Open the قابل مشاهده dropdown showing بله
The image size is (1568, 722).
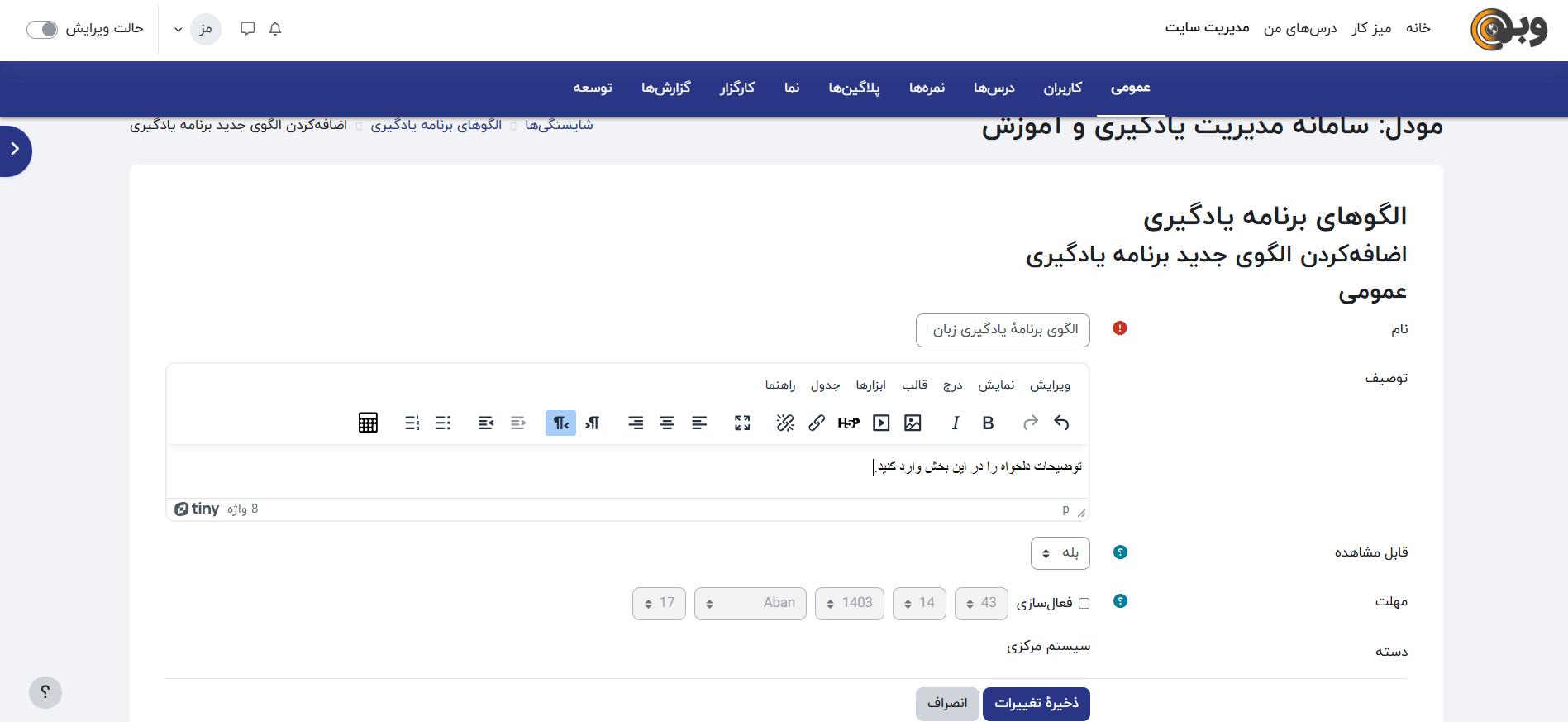coord(1060,553)
